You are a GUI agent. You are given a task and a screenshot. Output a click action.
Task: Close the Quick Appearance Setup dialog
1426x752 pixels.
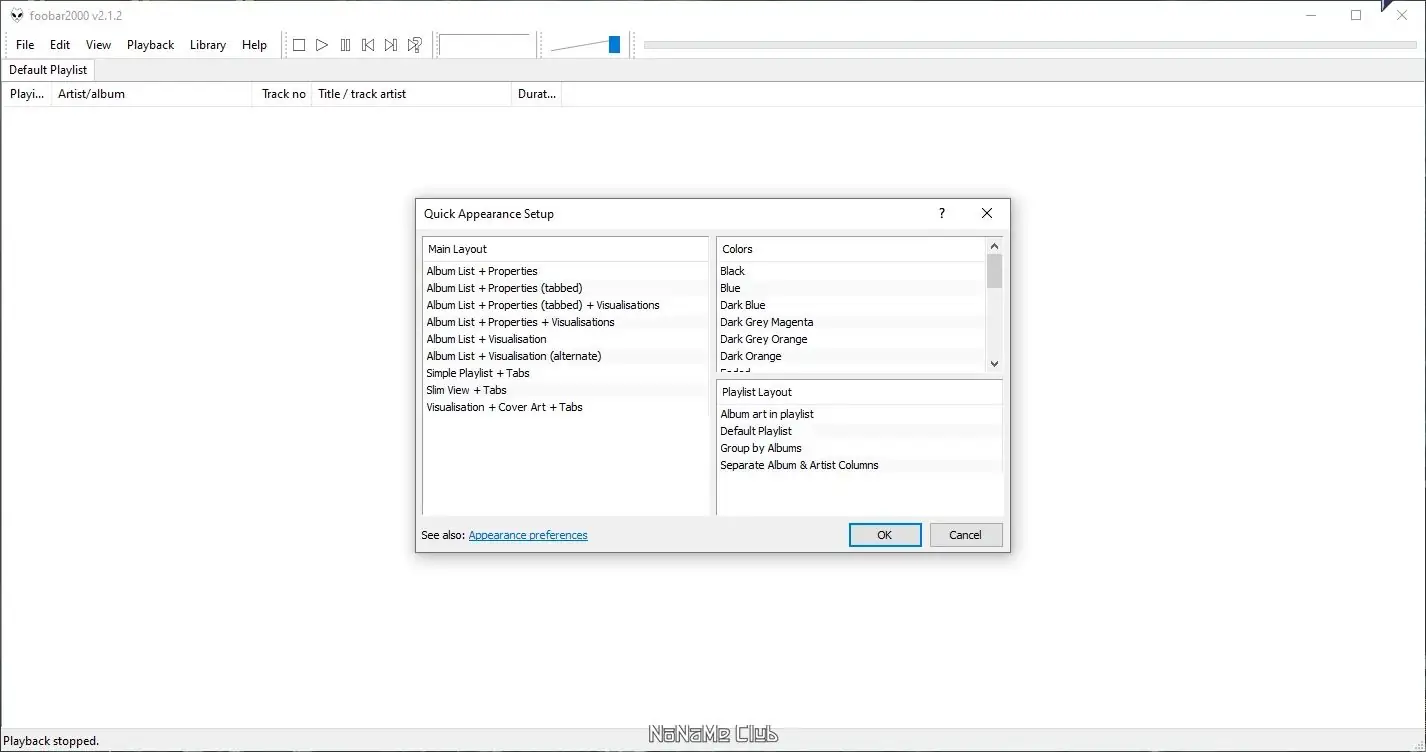(987, 213)
